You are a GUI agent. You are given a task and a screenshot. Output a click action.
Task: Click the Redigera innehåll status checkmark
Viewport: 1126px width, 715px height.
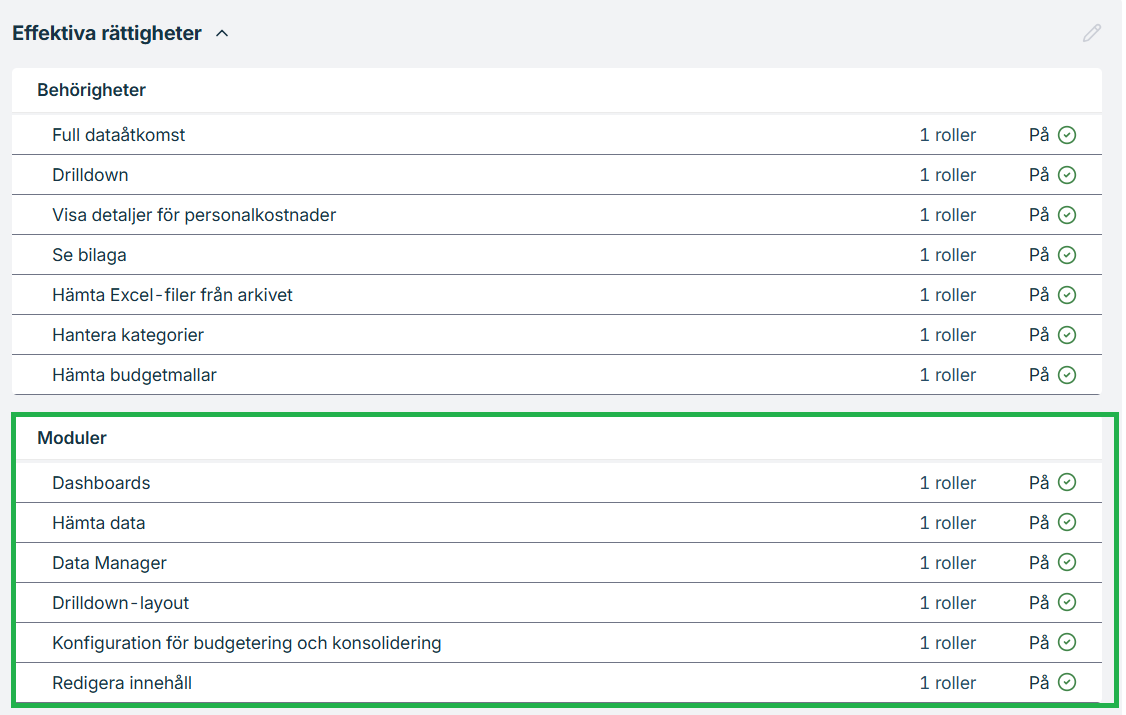1067,683
